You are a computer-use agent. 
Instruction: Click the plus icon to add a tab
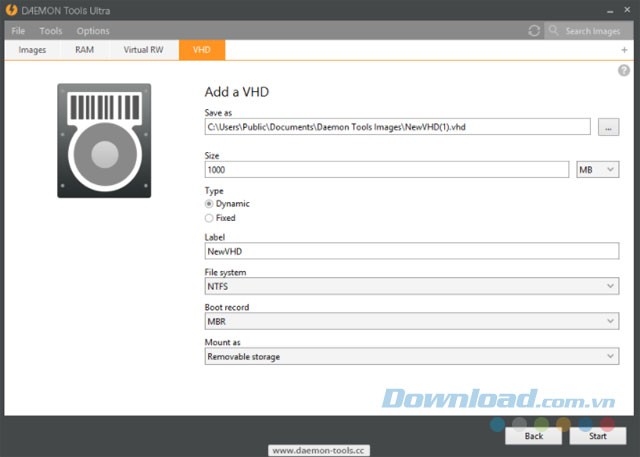point(624,50)
